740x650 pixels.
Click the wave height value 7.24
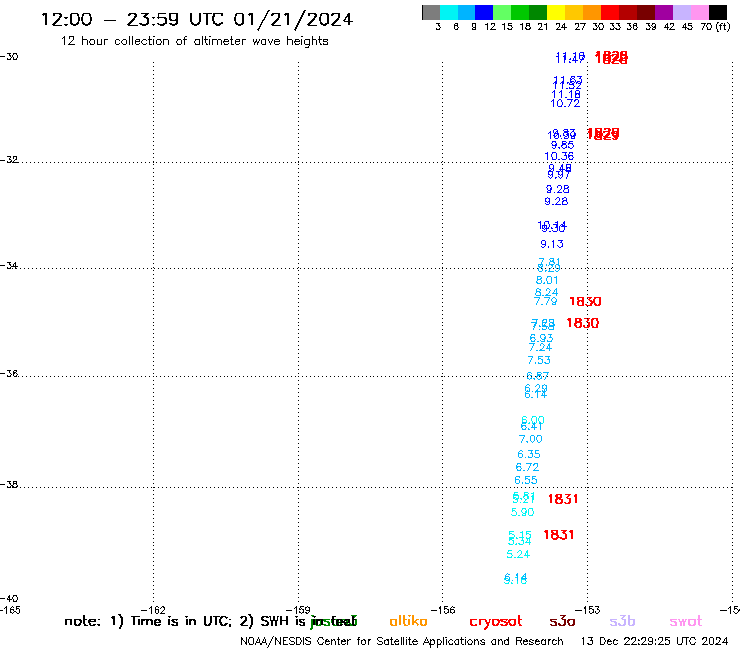pos(540,348)
